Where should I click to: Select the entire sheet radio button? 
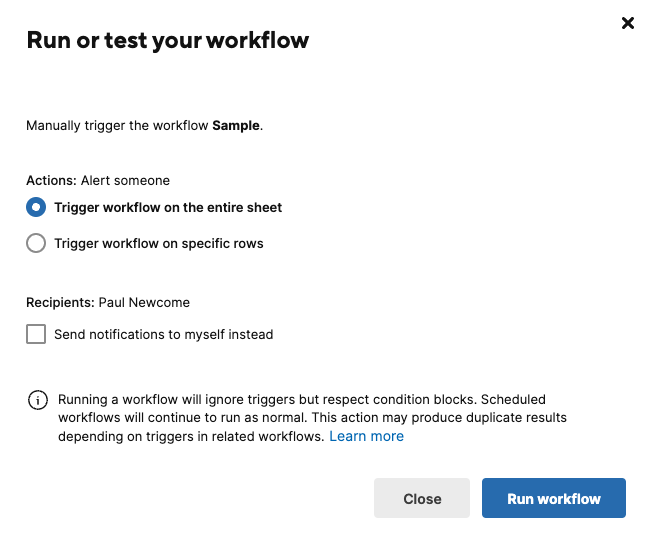pos(36,207)
